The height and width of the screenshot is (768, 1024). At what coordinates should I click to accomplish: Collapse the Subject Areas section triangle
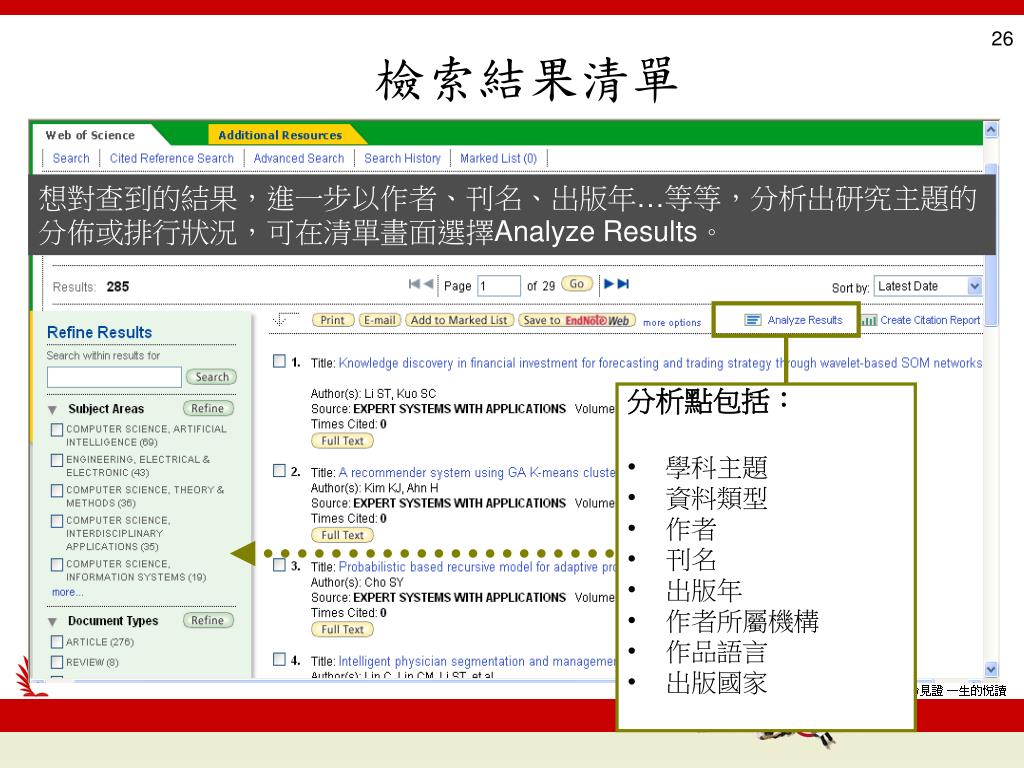click(x=52, y=410)
